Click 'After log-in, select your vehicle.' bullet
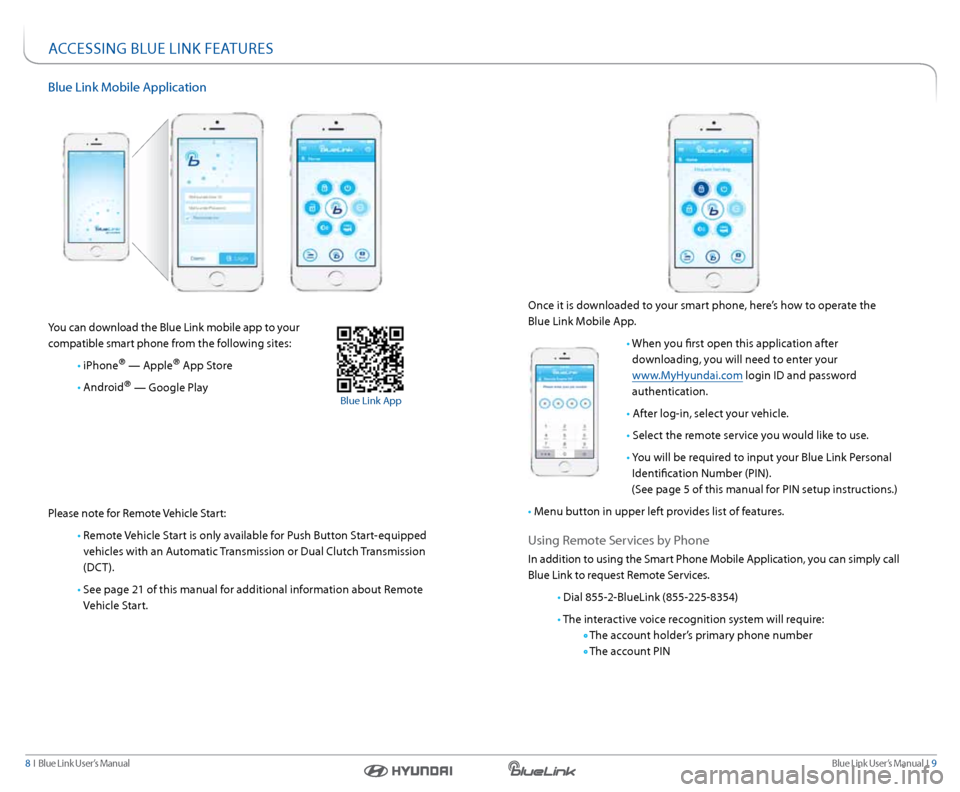This screenshot has width=960, height=792. [x=710, y=414]
